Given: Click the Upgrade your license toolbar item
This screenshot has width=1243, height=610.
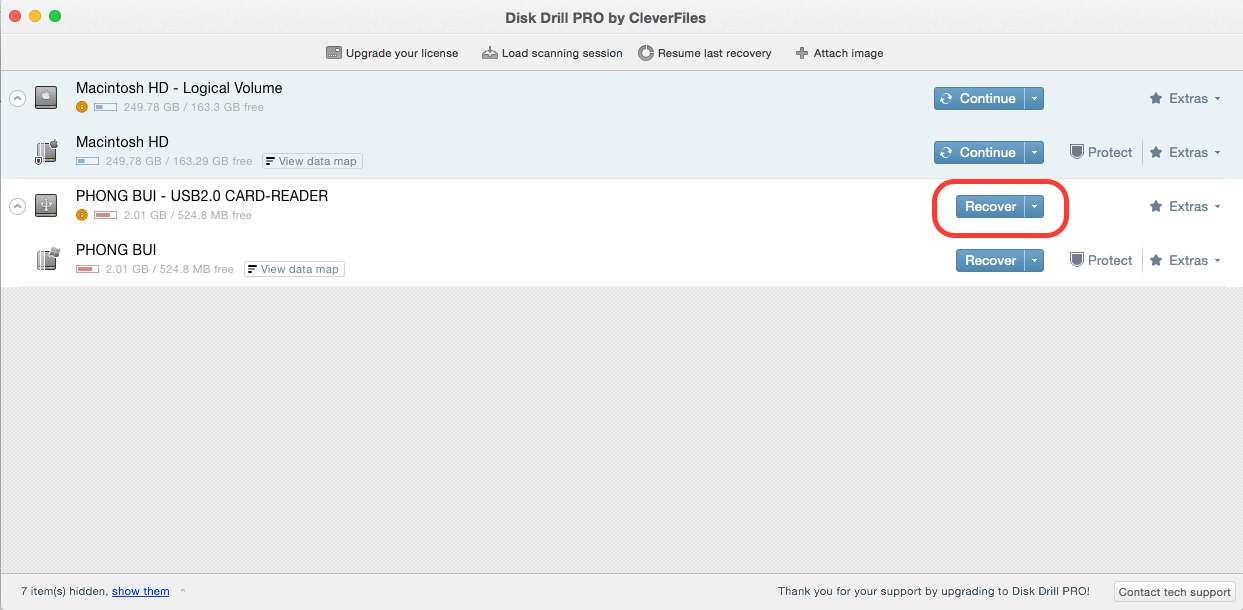Looking at the screenshot, I should coord(392,53).
